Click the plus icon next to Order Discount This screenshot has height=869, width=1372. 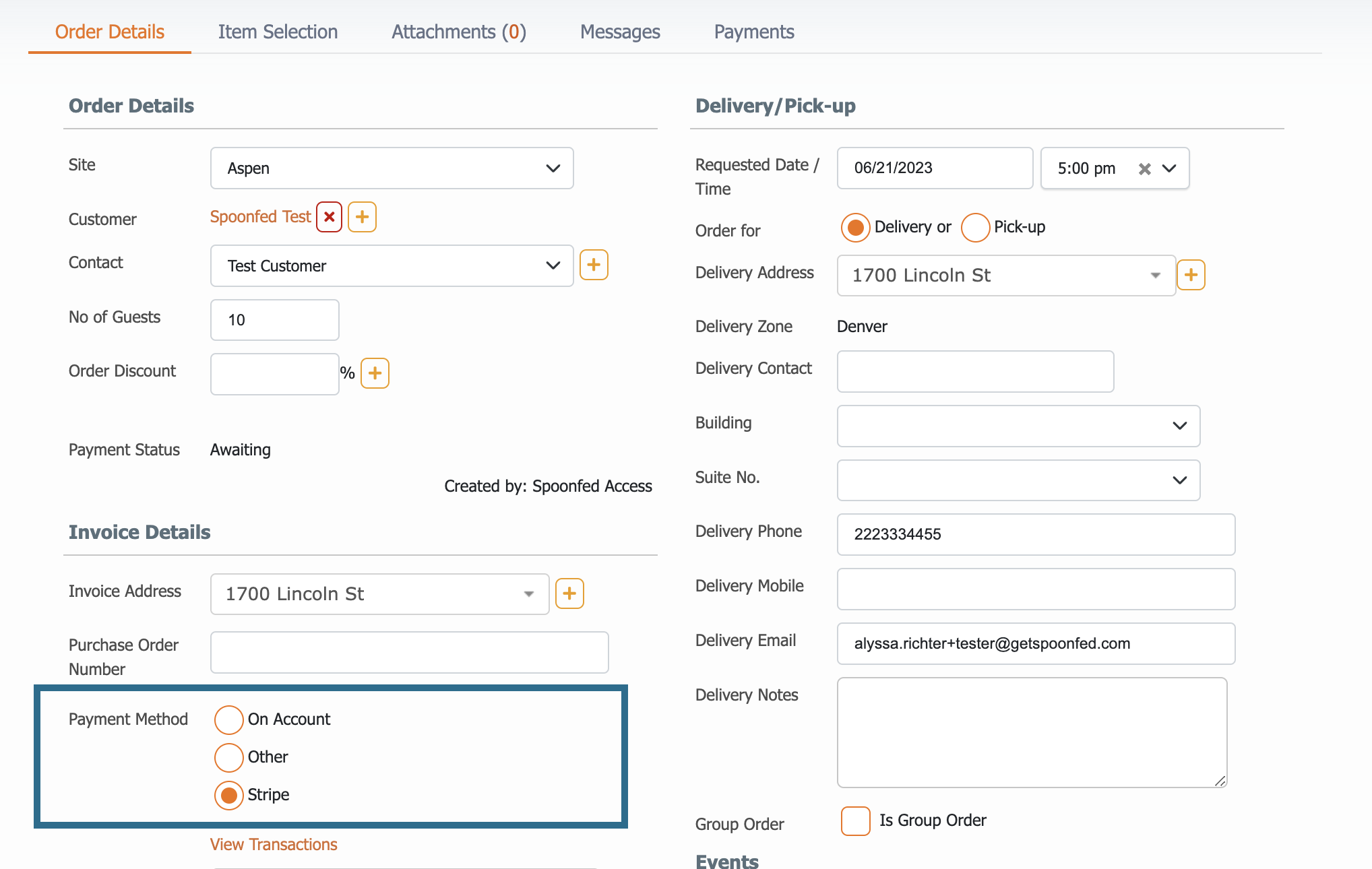[375, 373]
